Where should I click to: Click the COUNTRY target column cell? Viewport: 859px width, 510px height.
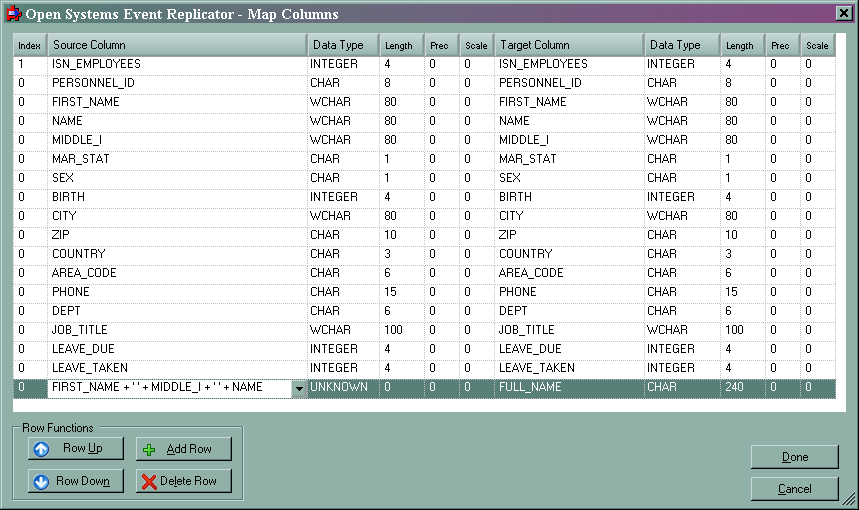point(569,254)
